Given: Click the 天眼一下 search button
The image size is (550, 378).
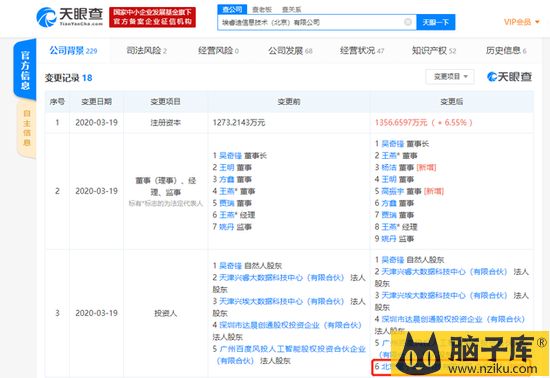Looking at the screenshot, I should click(x=435, y=22).
